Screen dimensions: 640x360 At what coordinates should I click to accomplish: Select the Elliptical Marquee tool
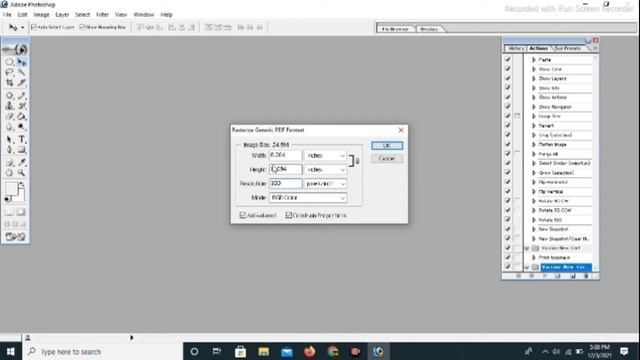coord(9,62)
